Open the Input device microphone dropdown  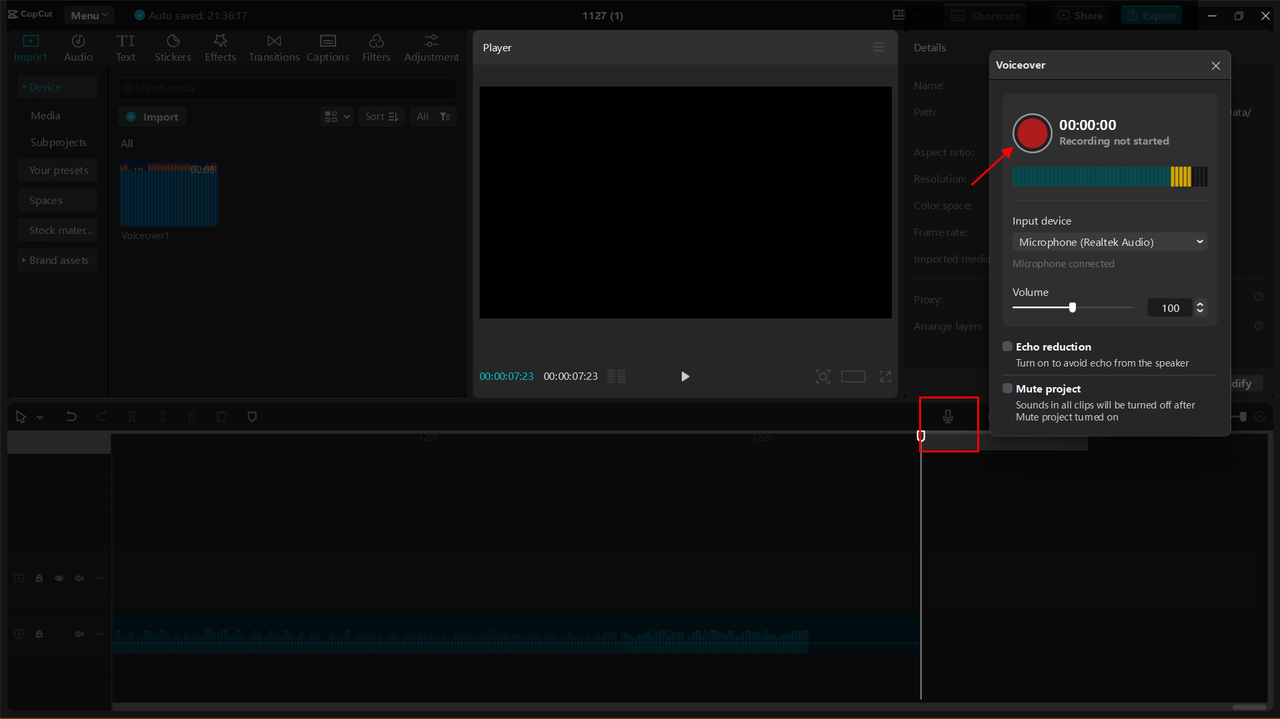point(1110,242)
